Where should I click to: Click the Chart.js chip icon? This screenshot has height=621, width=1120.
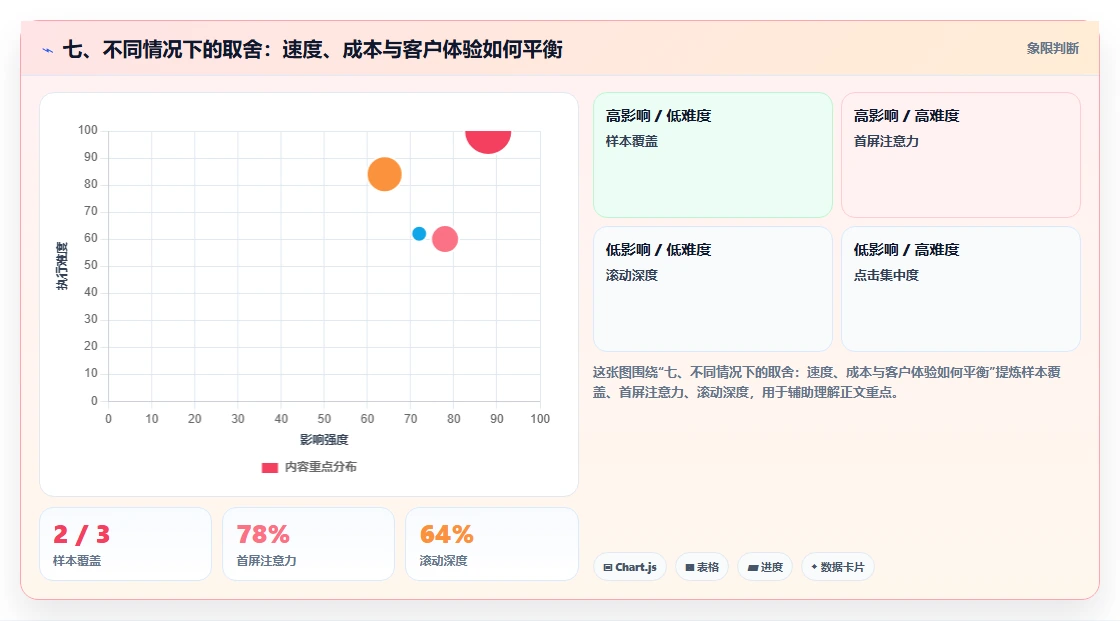click(x=608, y=567)
